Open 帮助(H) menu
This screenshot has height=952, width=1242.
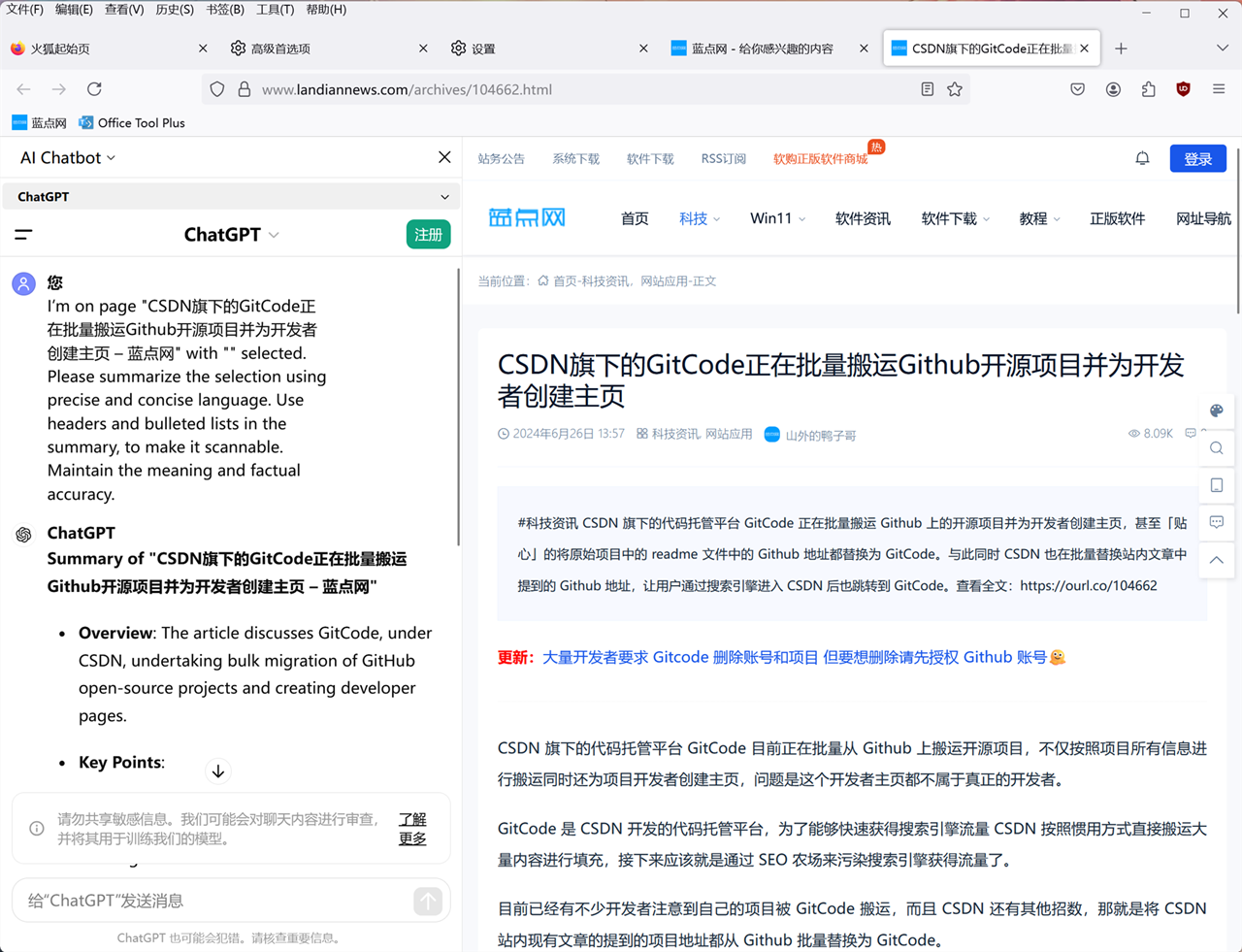[326, 10]
